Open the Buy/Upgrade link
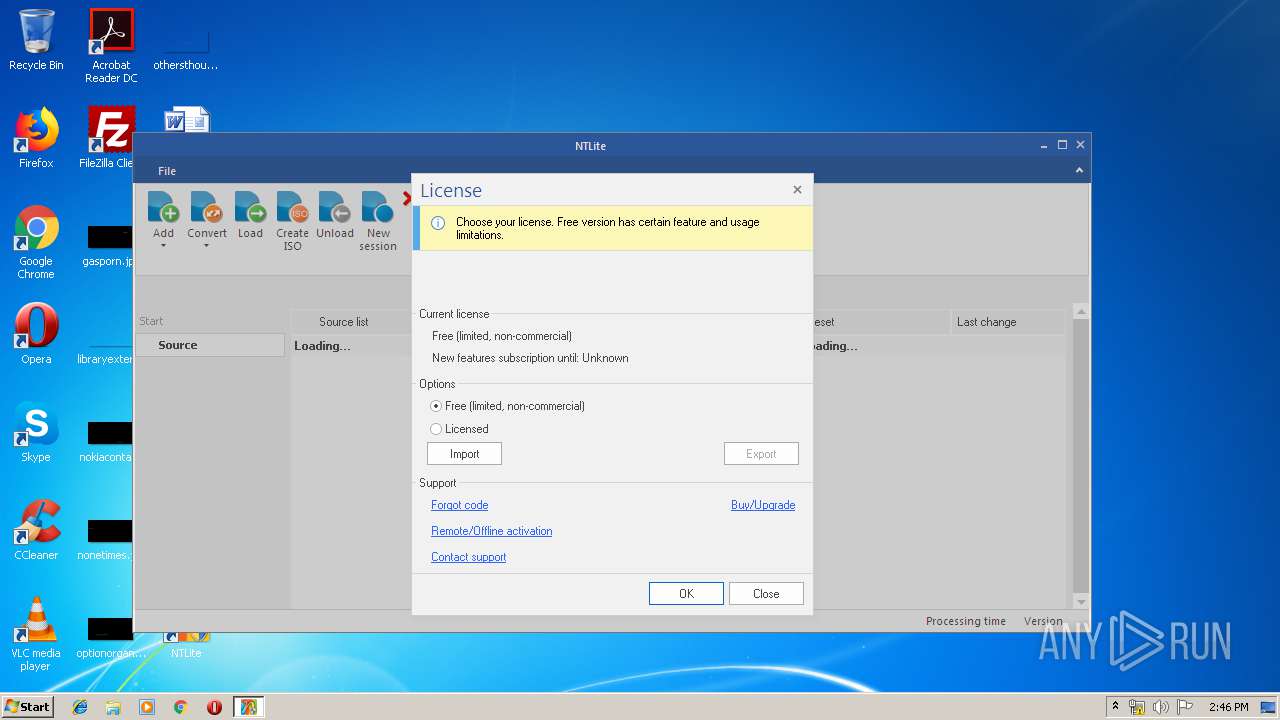This screenshot has height=720, width=1280. point(763,505)
